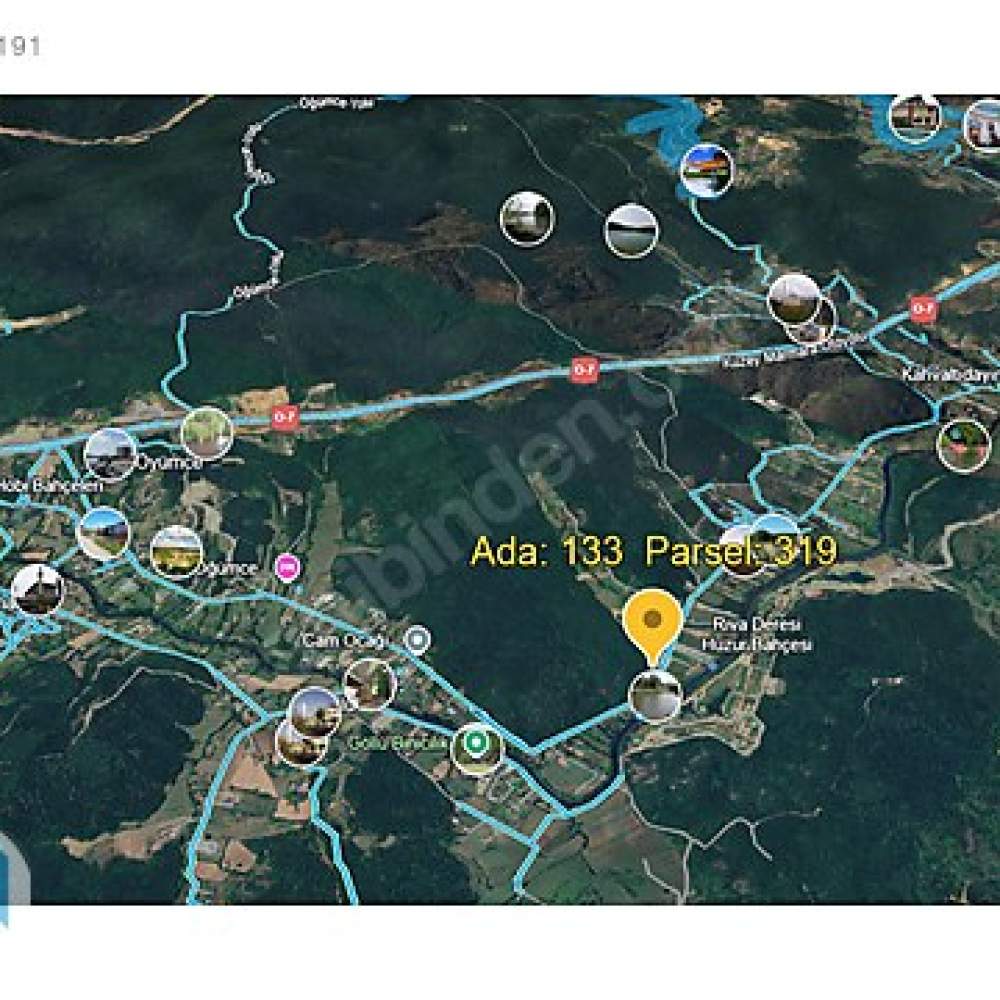Viewport: 1000px width, 1000px height.
Task: Select the pink marker next to Öğümce
Action: pyautogui.click(x=288, y=566)
